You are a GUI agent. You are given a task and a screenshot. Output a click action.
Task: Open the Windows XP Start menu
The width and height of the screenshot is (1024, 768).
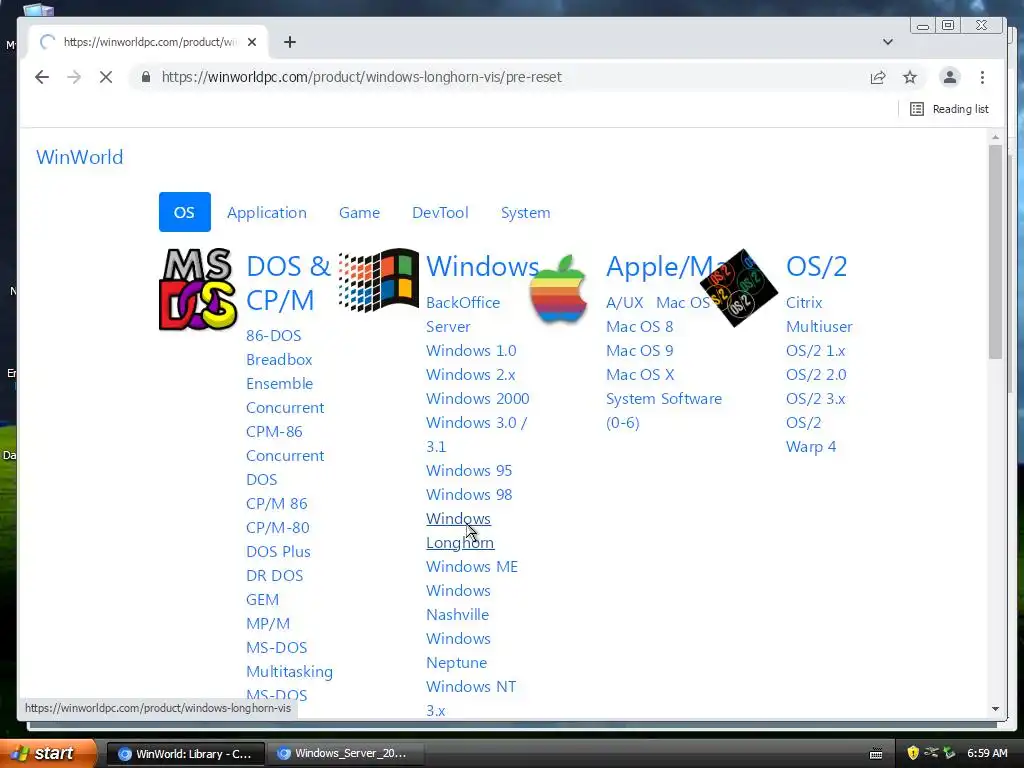coord(48,753)
